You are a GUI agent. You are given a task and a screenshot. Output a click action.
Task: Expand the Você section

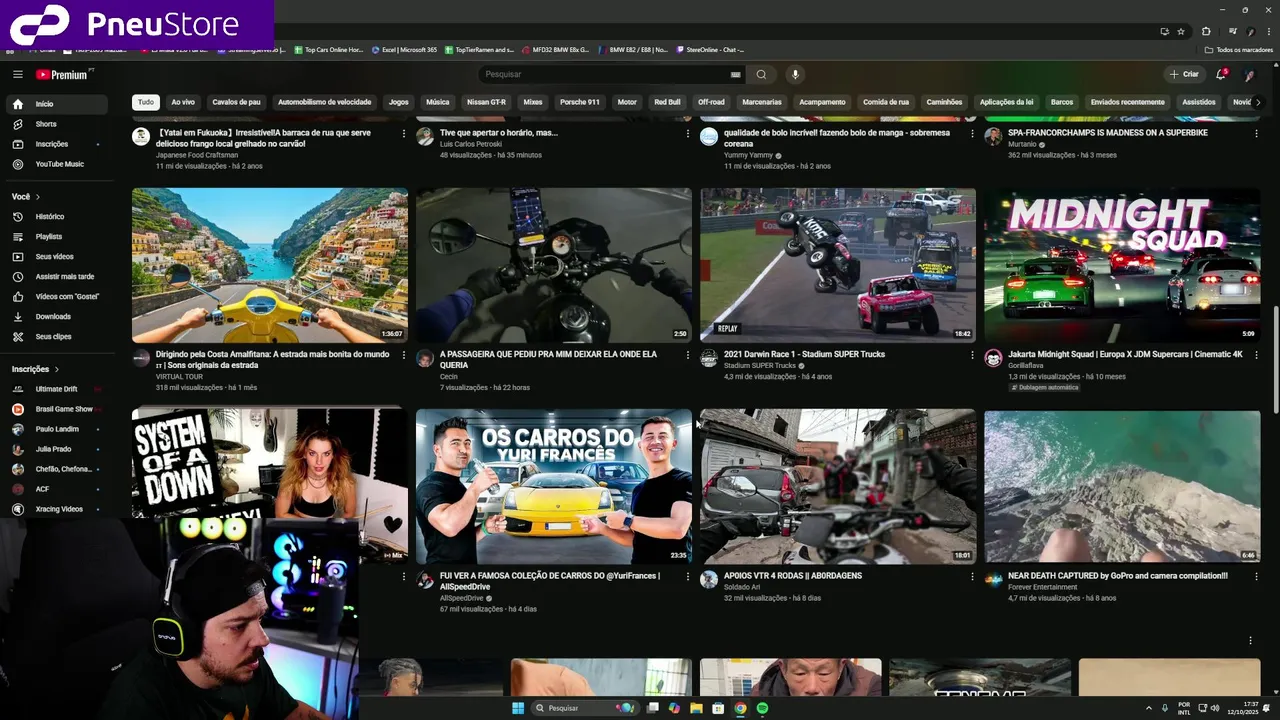25,196
